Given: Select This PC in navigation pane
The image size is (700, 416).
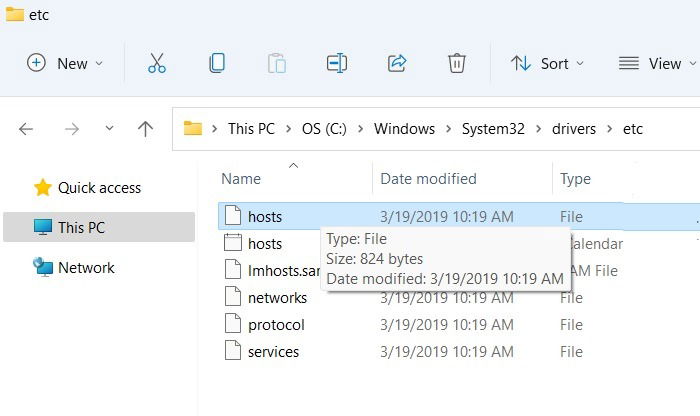Looking at the screenshot, I should click(81, 227).
